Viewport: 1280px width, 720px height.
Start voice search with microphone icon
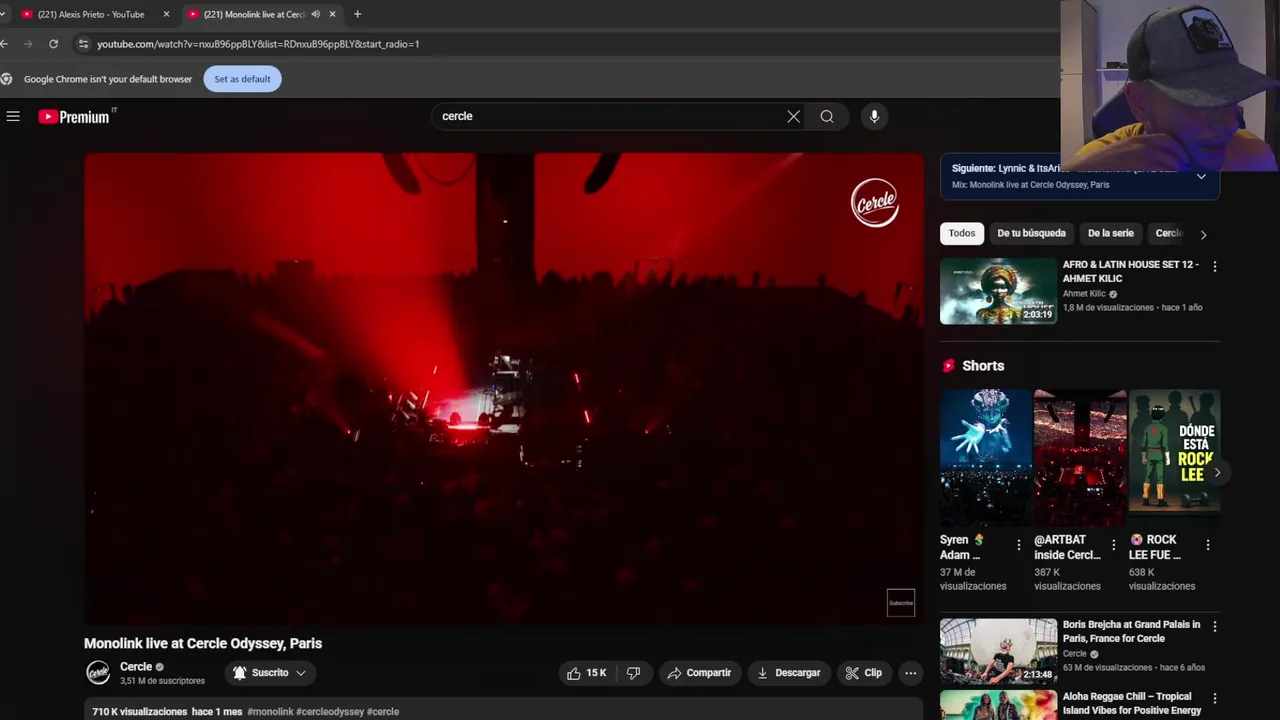874,116
